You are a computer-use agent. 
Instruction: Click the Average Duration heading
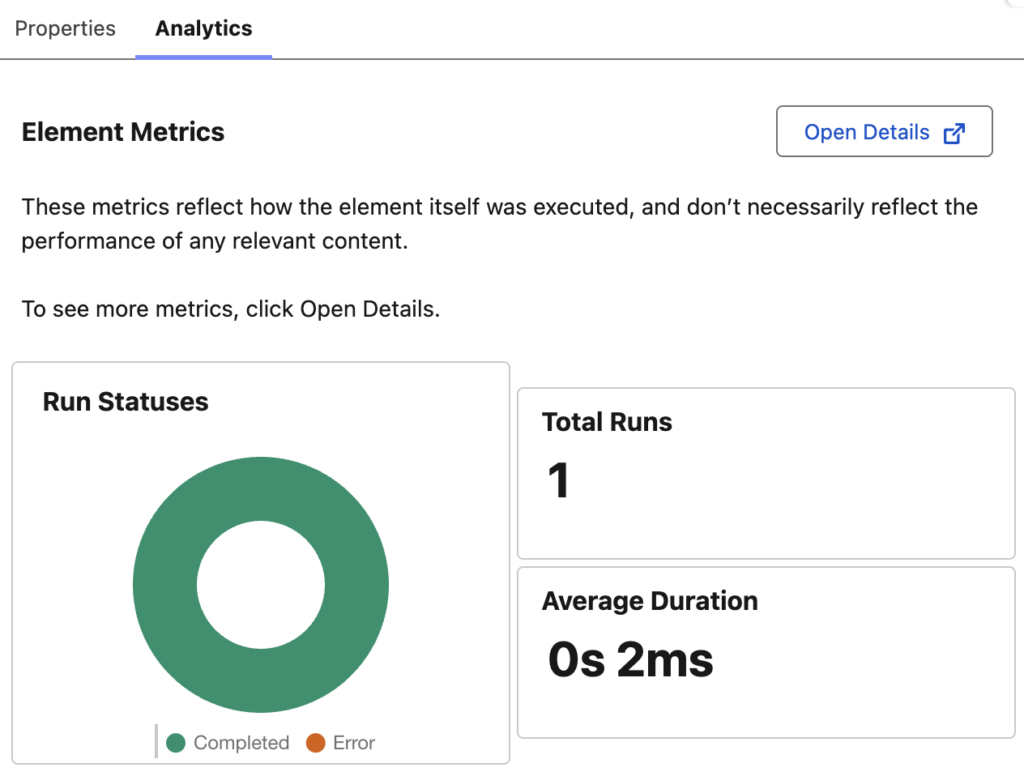coord(649,601)
